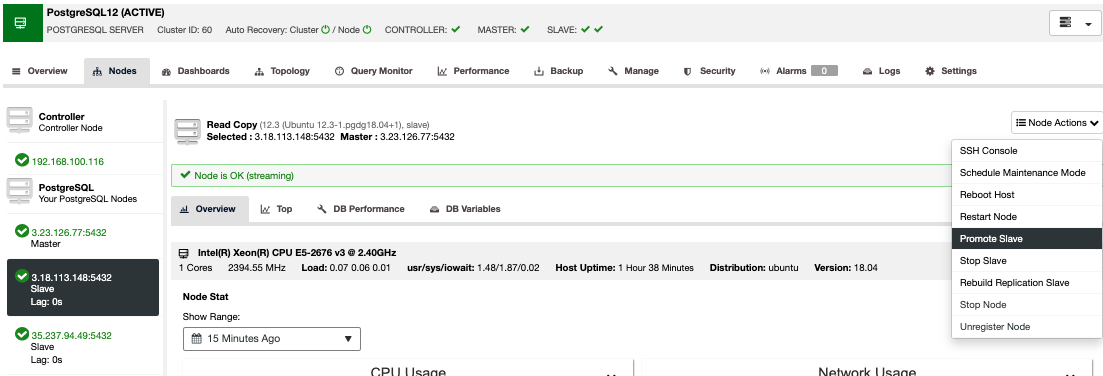Open the Manage tab
The width and height of the screenshot is (1103, 376).
point(634,71)
